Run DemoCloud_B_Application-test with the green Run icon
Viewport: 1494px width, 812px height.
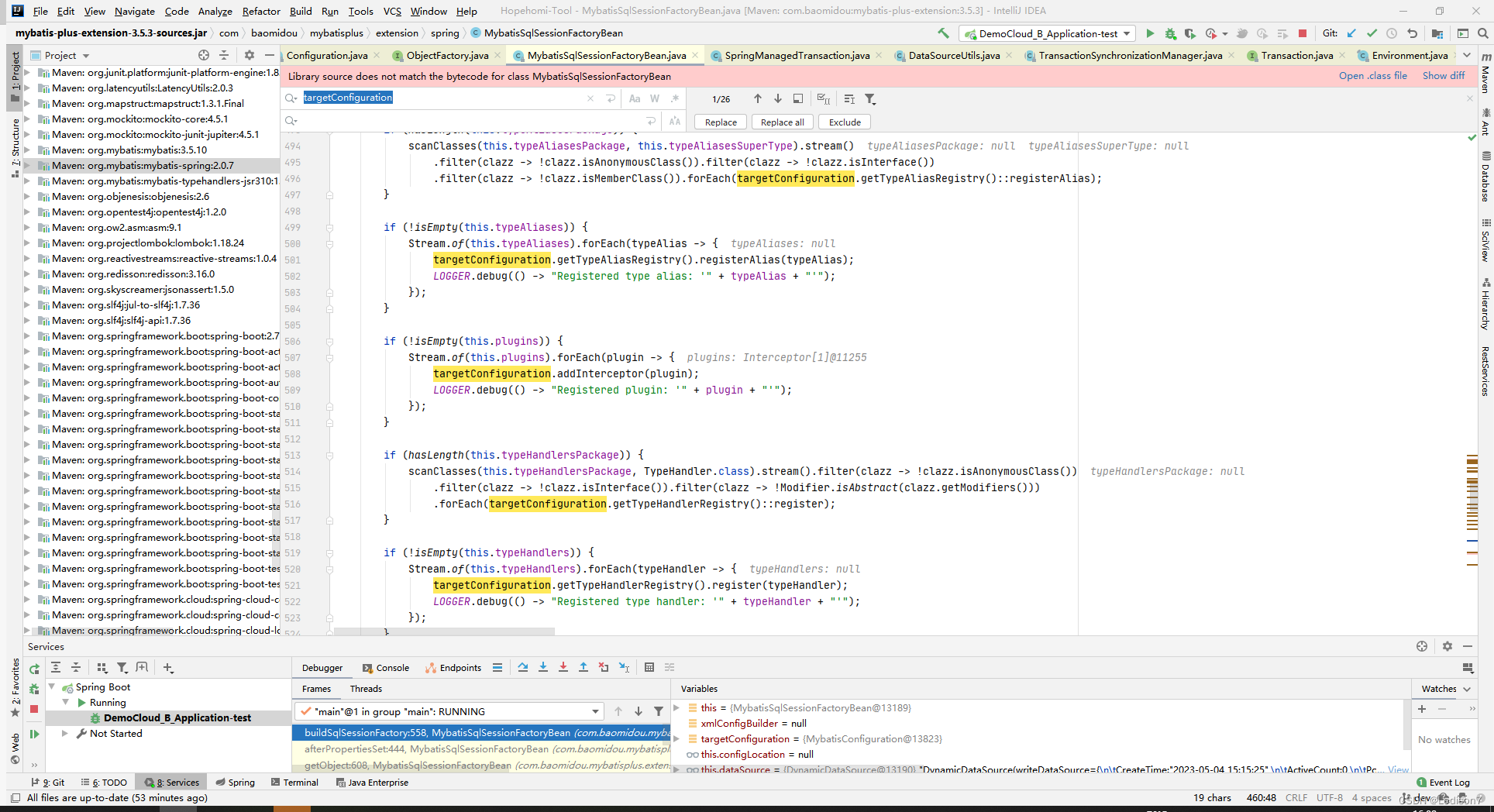[x=1150, y=33]
